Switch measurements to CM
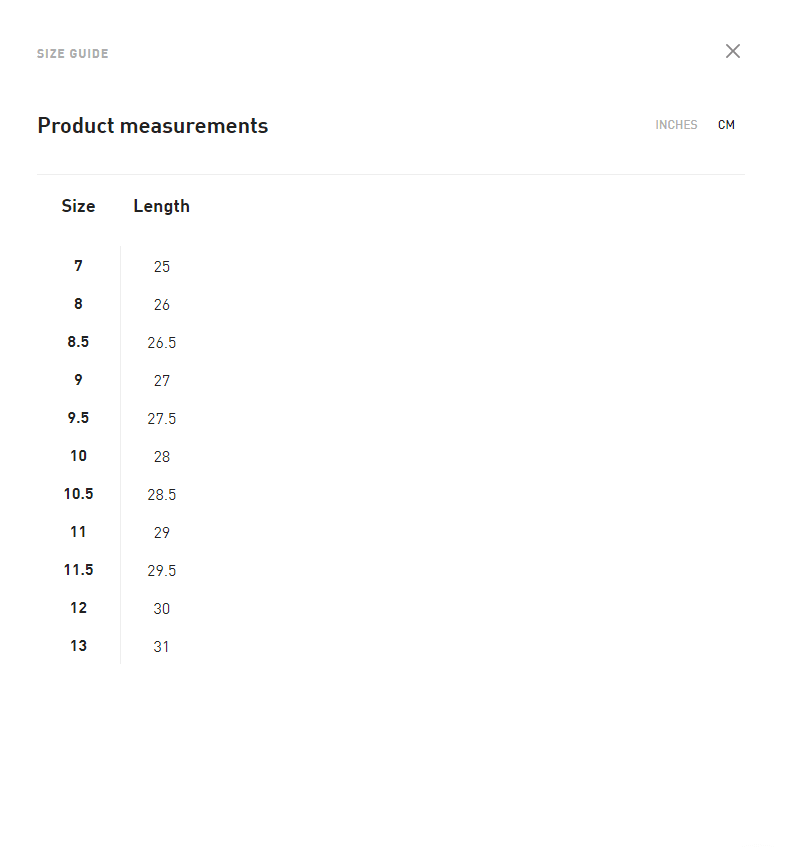 coord(726,125)
